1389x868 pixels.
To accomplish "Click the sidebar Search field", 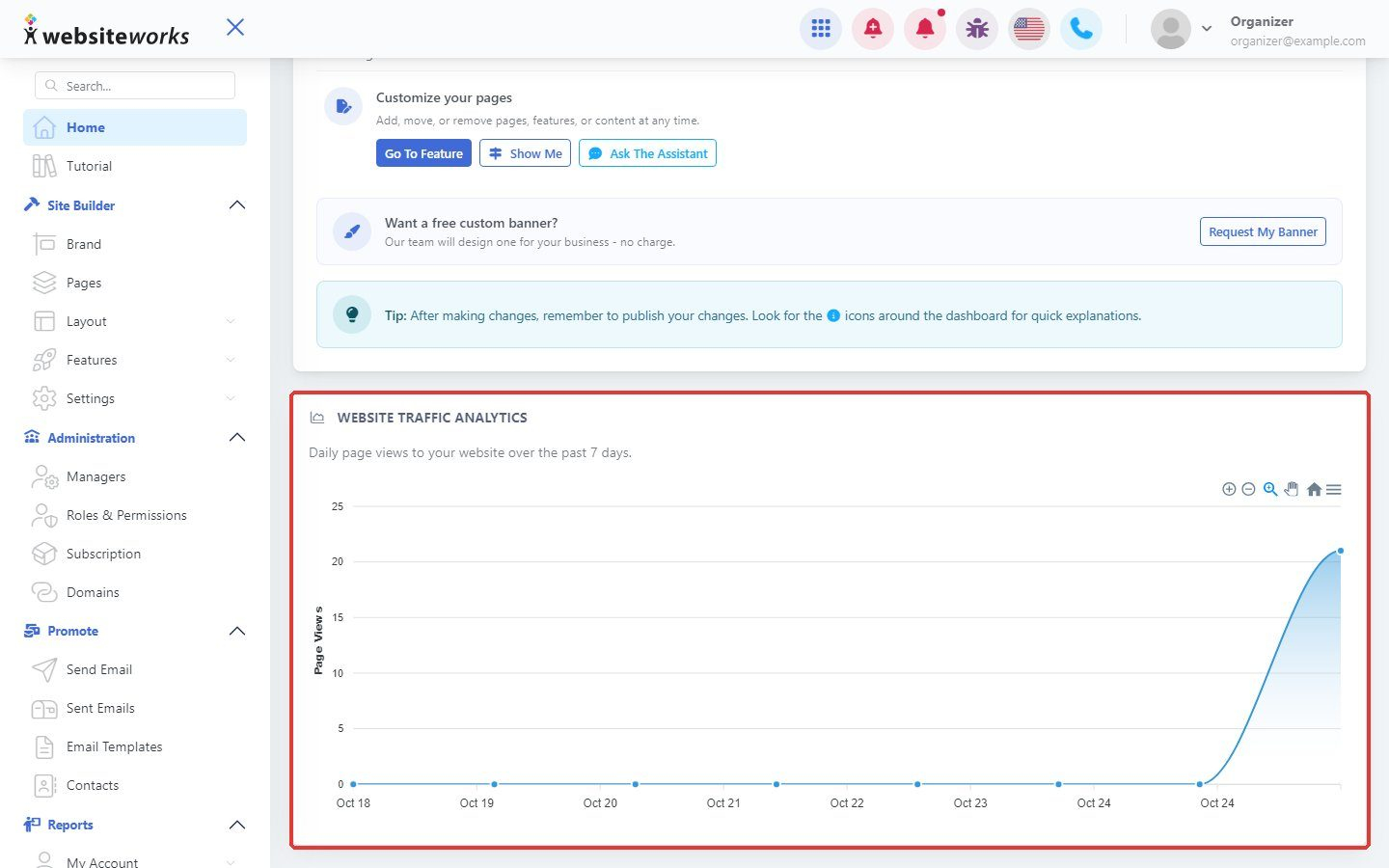I will click(x=135, y=86).
